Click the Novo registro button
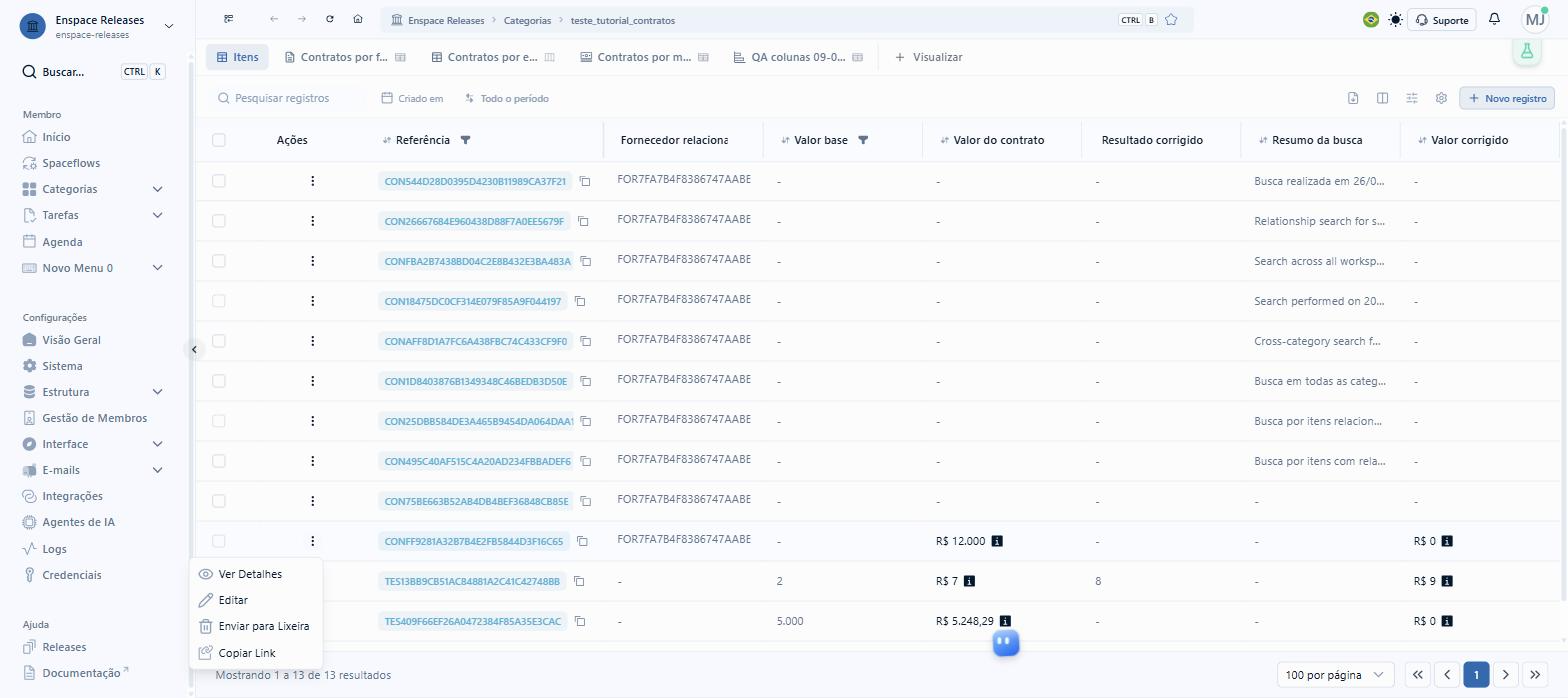The image size is (1568, 698). pyautogui.click(x=1507, y=98)
